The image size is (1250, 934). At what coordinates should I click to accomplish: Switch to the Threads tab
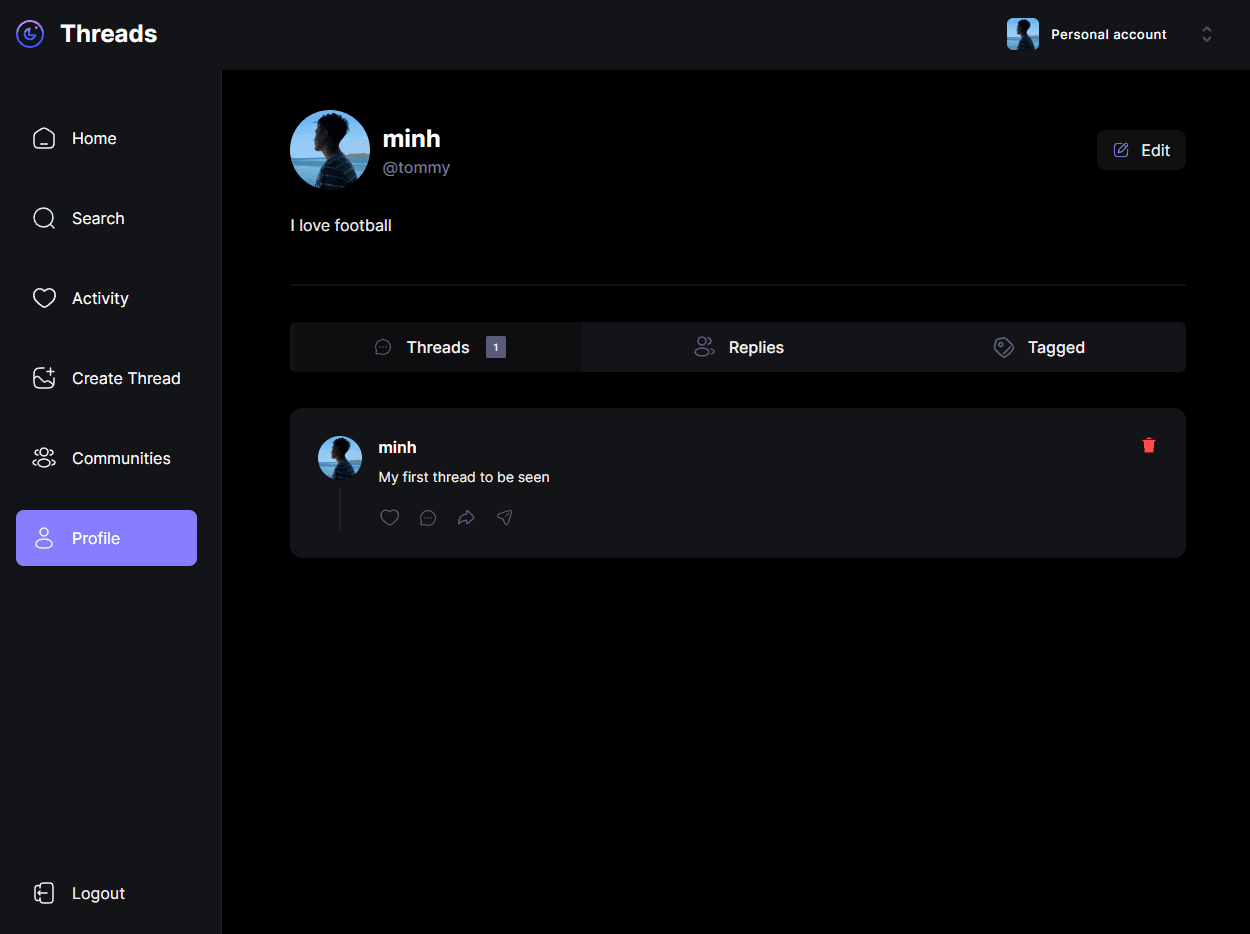(x=436, y=347)
